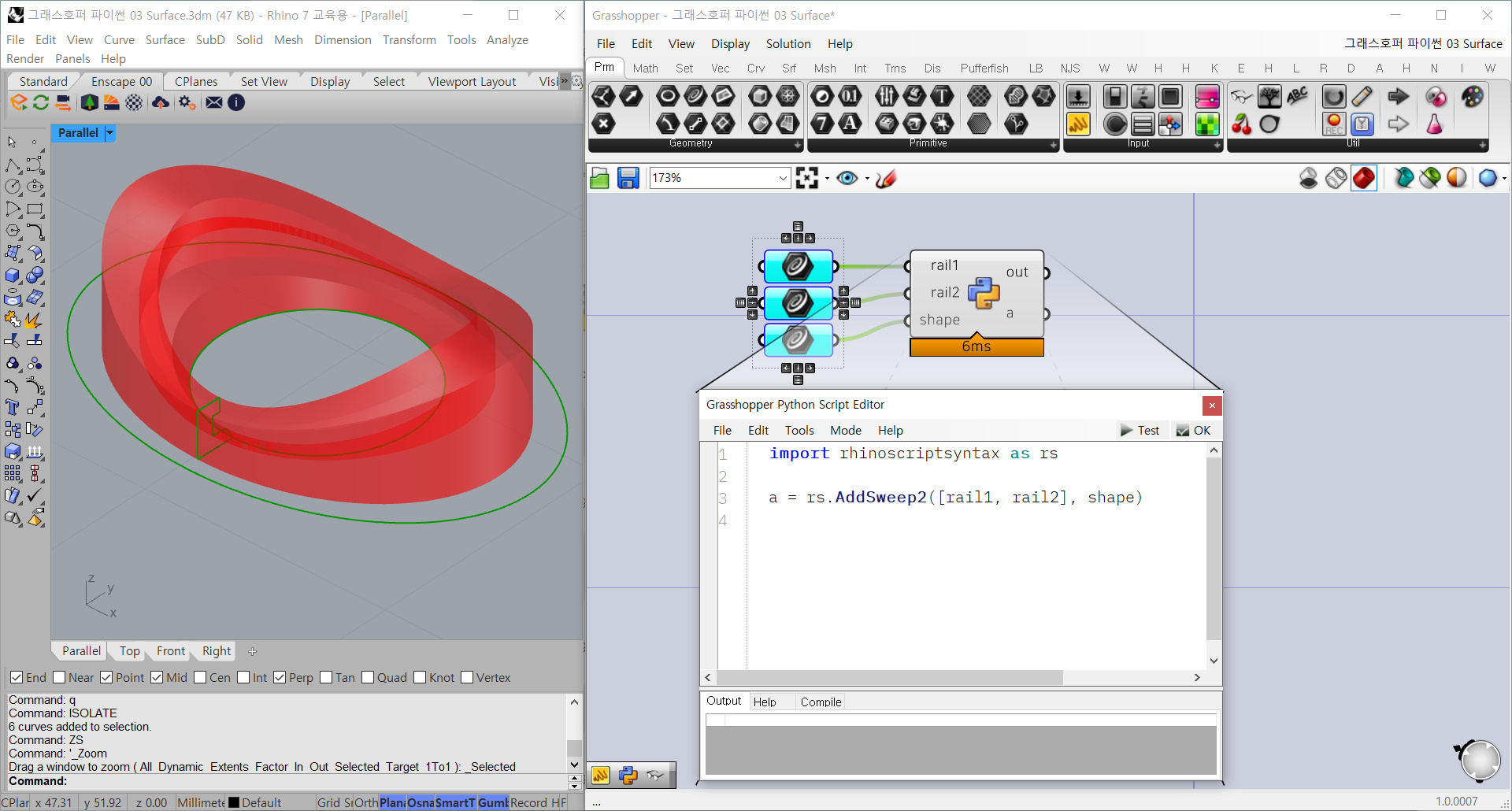Open the Mode menu in Python Script Editor

coord(846,431)
